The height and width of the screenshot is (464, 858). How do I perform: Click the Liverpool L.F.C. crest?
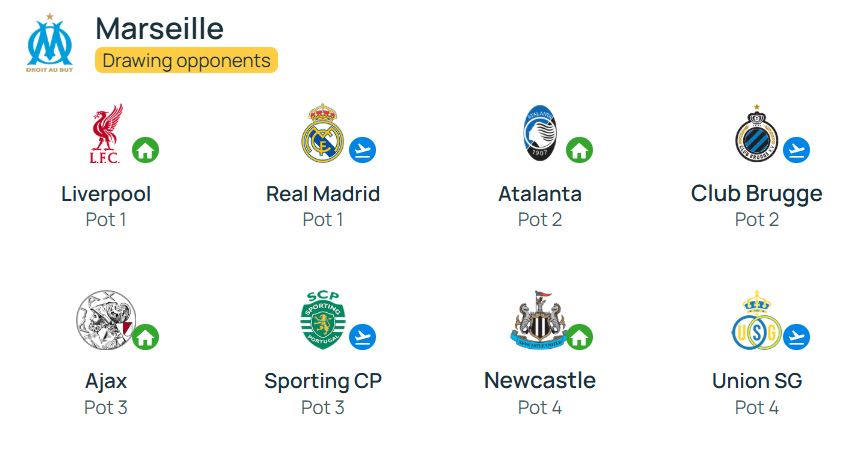[106, 134]
